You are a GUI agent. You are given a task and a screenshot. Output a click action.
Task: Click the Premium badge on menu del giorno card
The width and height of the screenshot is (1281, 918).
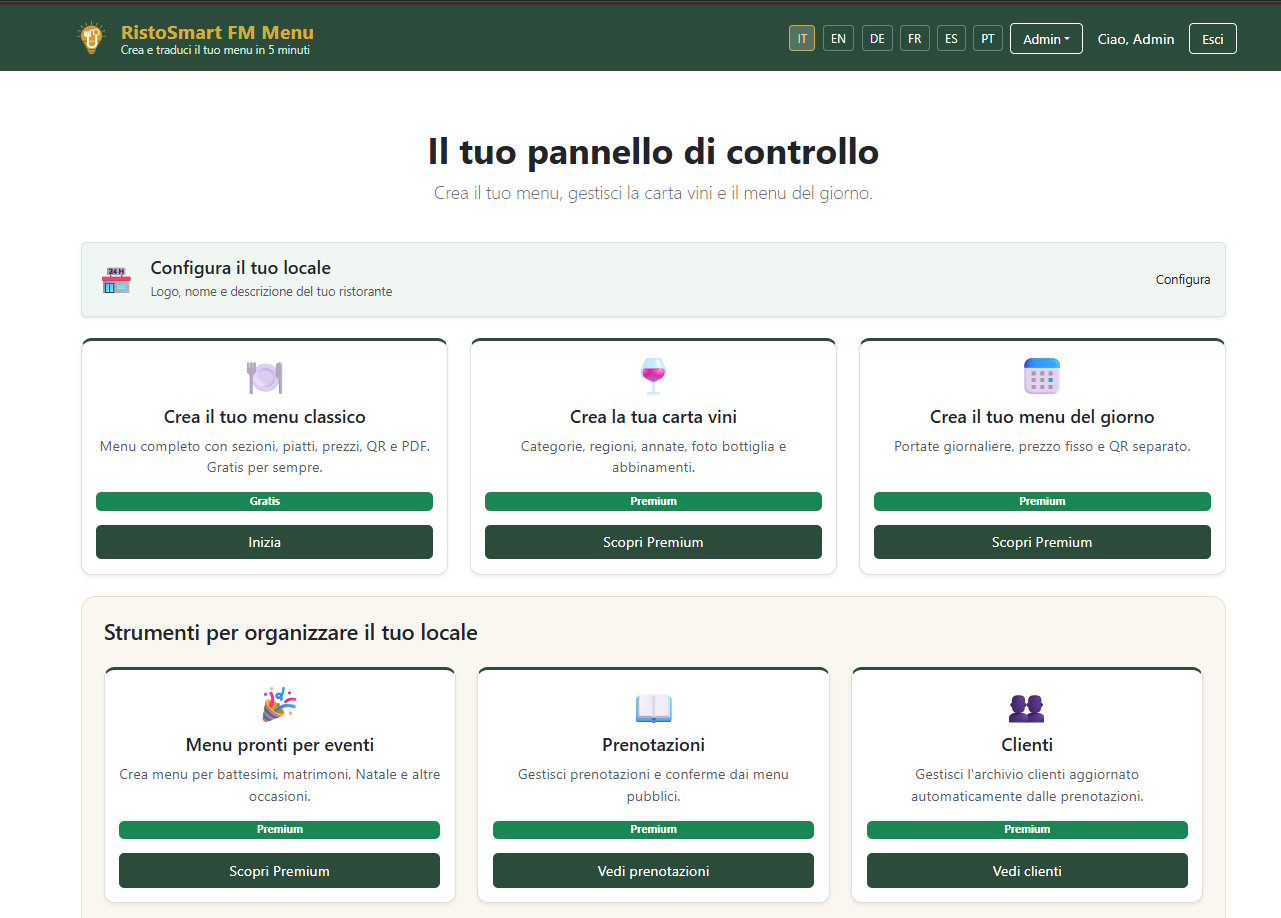tap(1042, 501)
